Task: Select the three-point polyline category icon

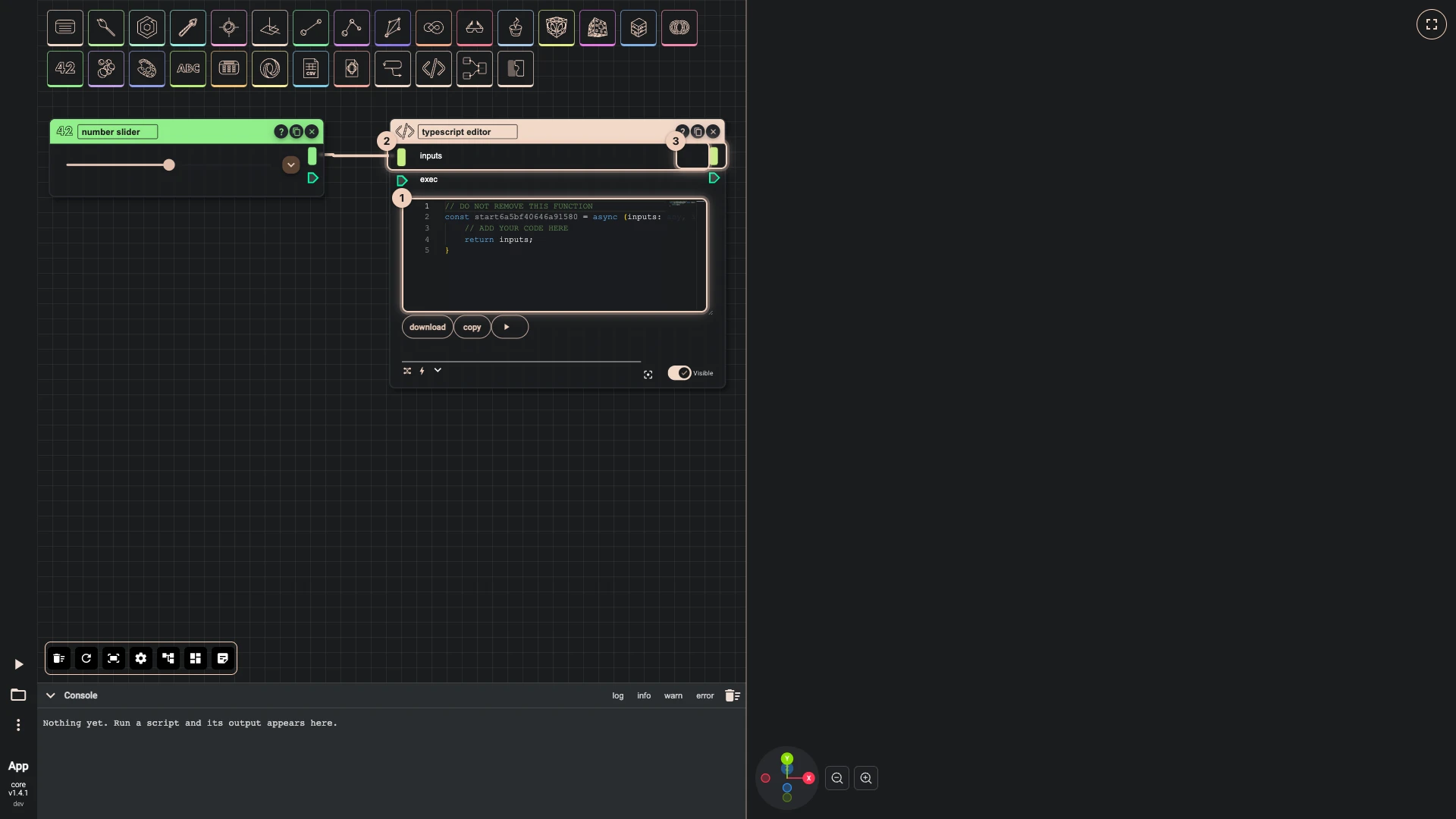Action: click(352, 27)
